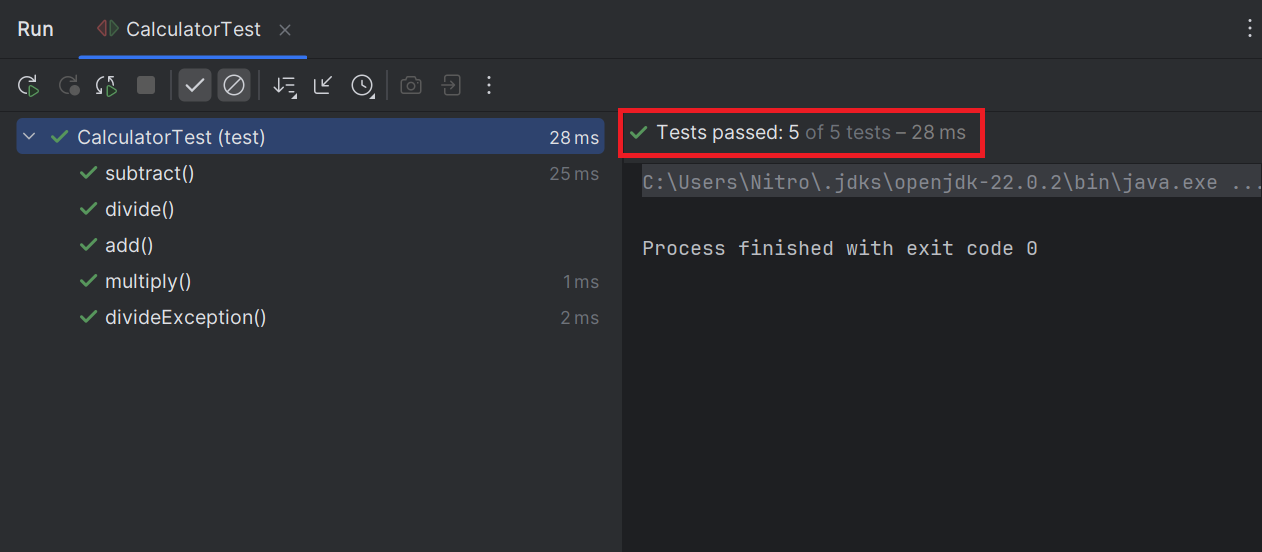
Task: Select subtract() test result
Action: pos(149,174)
